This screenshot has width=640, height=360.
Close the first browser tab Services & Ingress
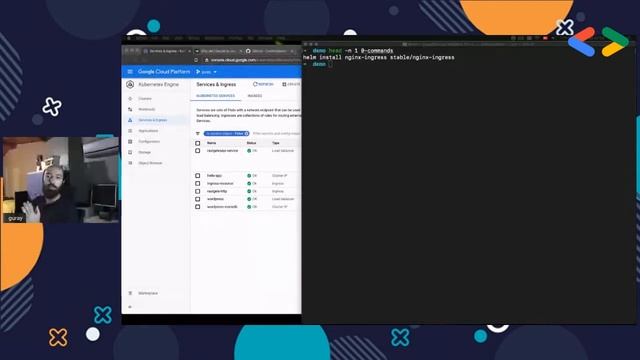pyautogui.click(x=189, y=51)
